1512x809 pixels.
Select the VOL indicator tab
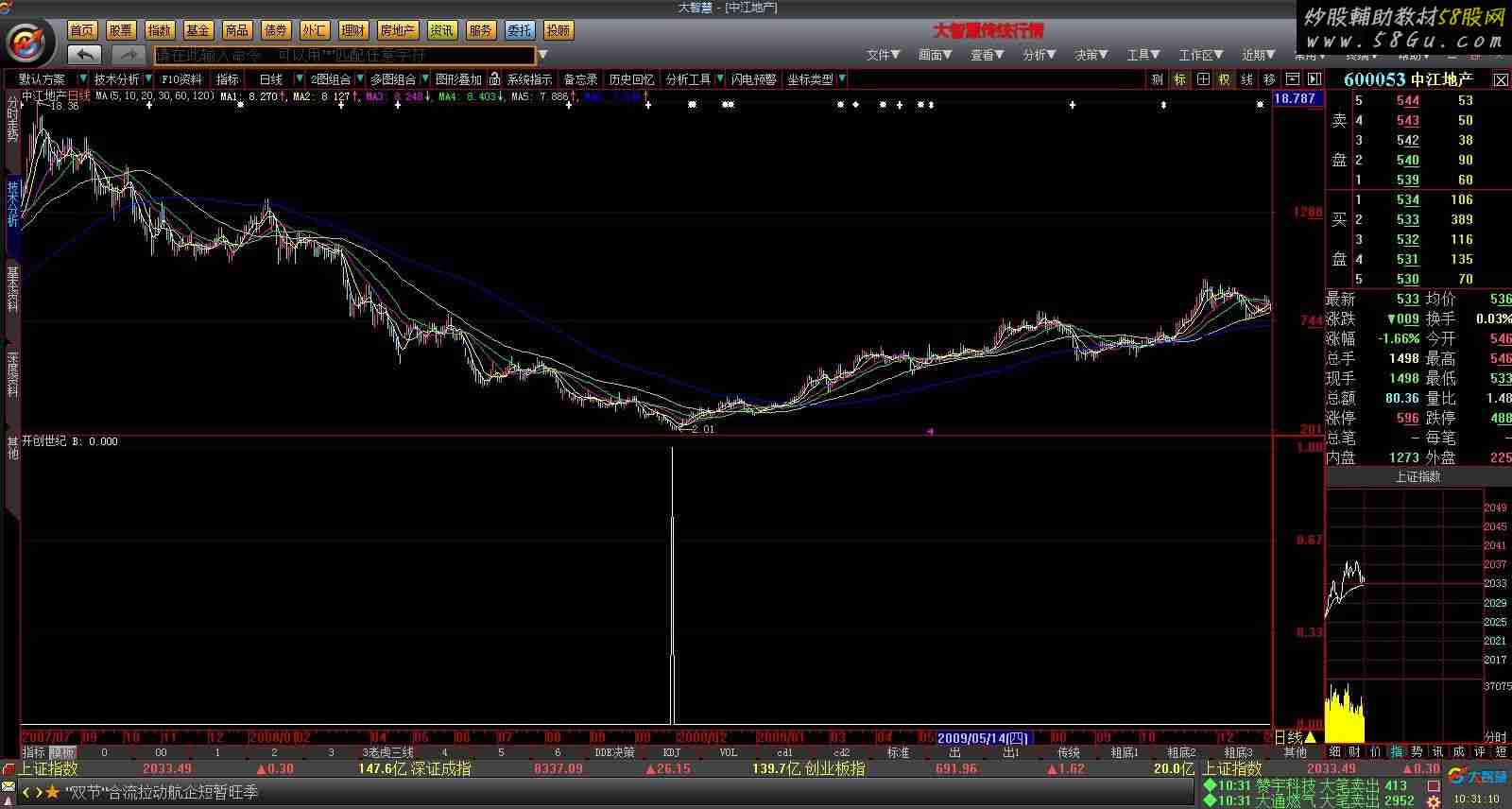(x=729, y=752)
